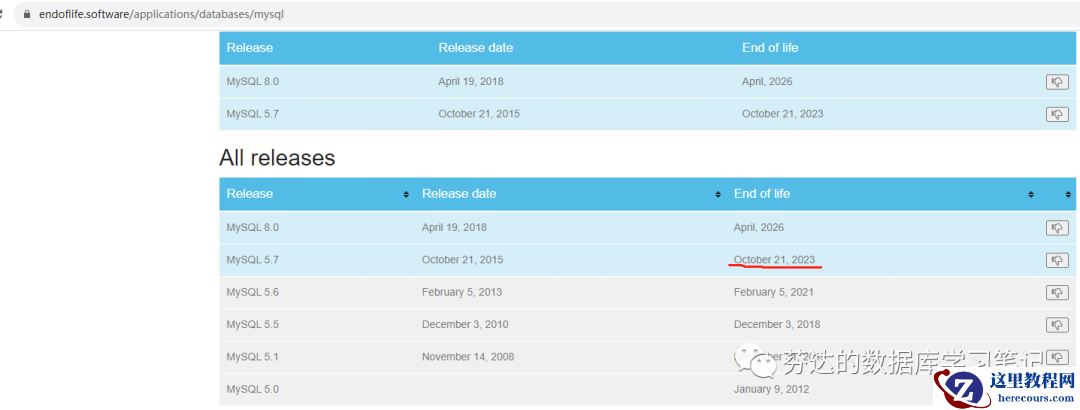Sort All releases by the Release column arrow
This screenshot has height=410, width=1080.
tap(406, 194)
